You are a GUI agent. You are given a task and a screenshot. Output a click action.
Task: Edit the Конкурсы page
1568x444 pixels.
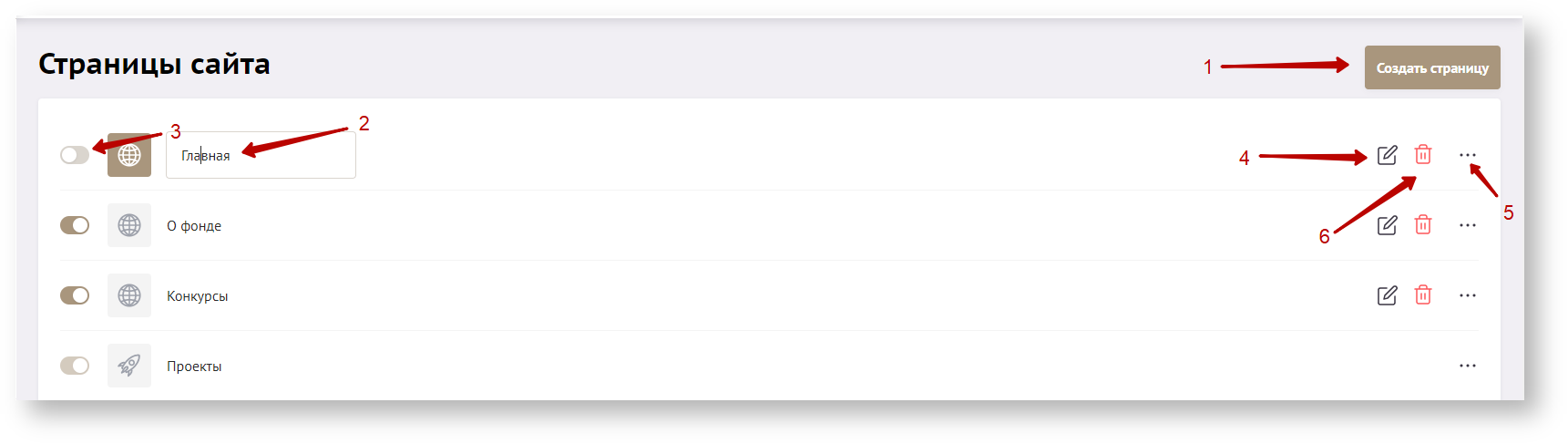pos(1387,295)
